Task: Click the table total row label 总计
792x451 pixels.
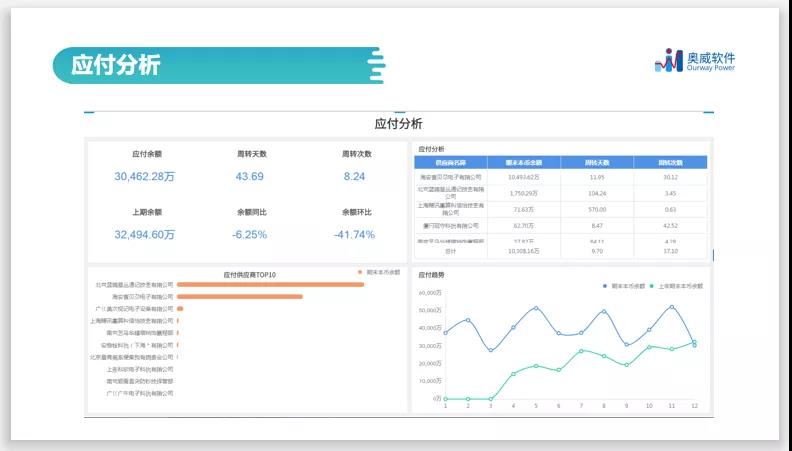Action: pos(451,251)
